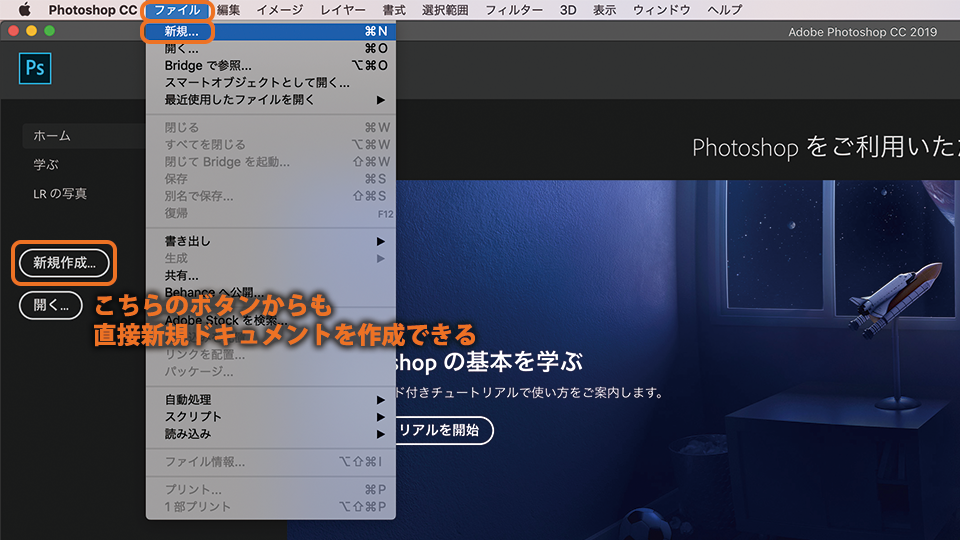Select スマートオブジェクトとして開く... entry
The height and width of the screenshot is (540, 960).
[271, 83]
